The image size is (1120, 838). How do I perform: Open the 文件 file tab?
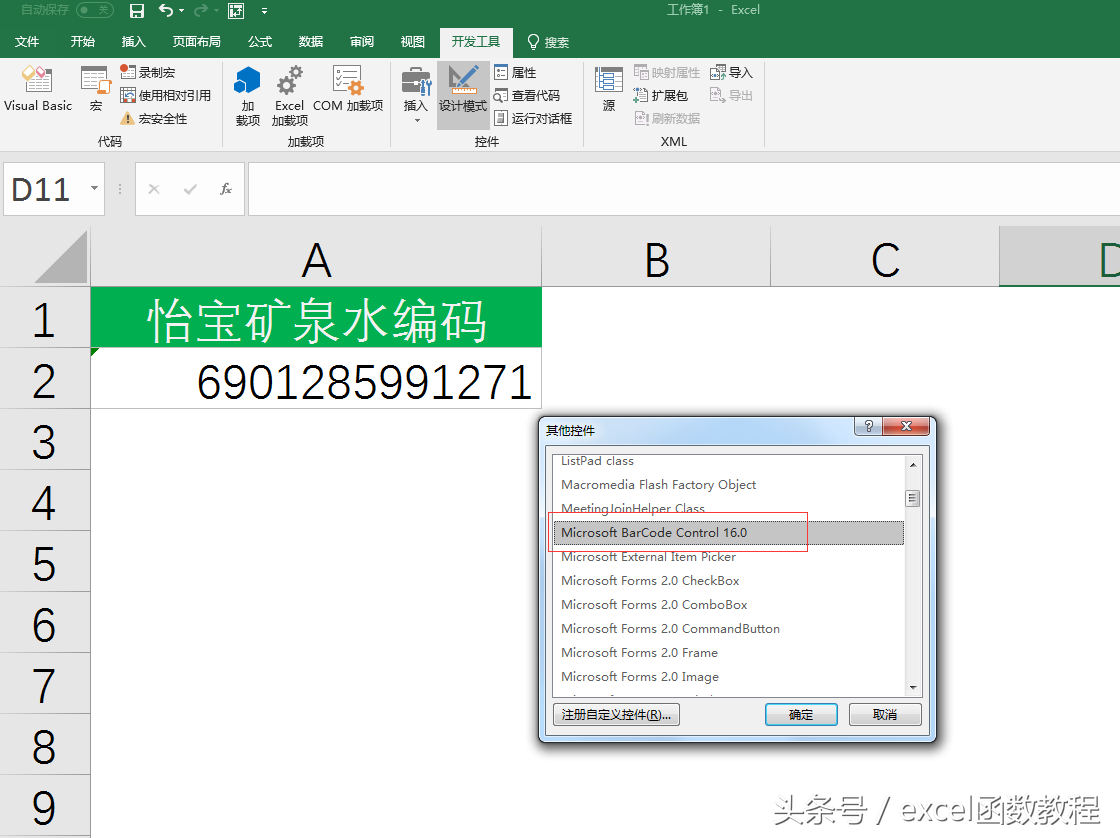pos(26,41)
